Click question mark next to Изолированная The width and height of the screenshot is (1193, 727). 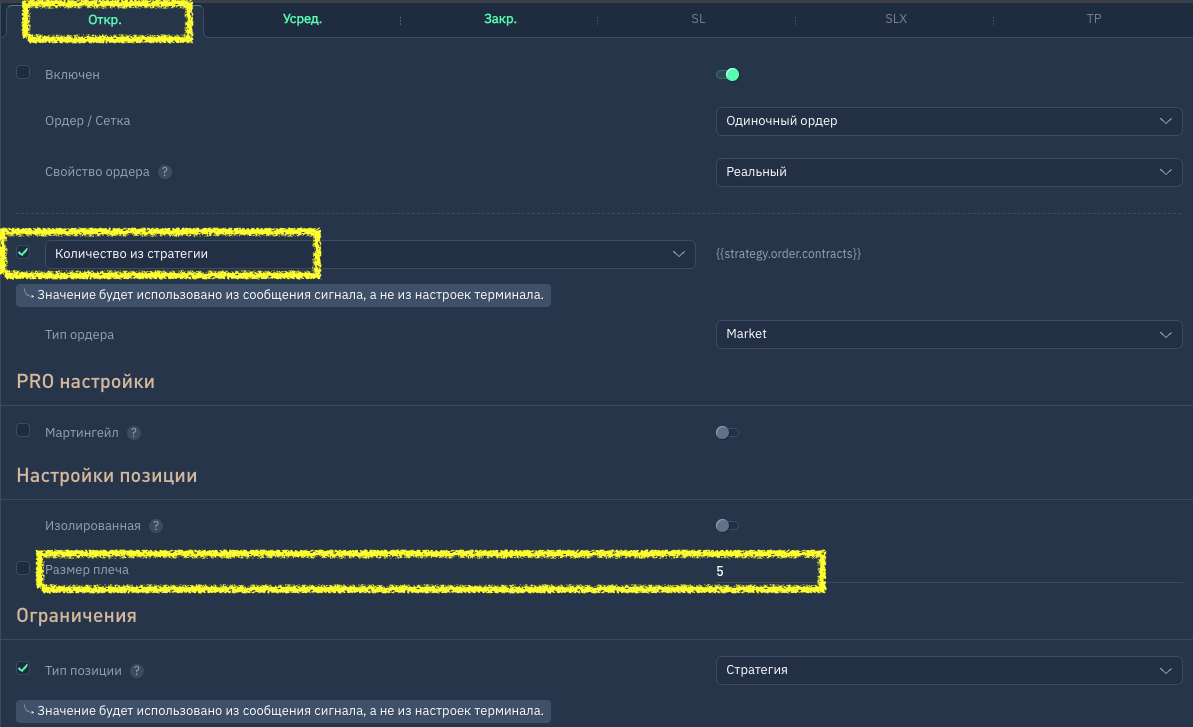[x=156, y=526]
